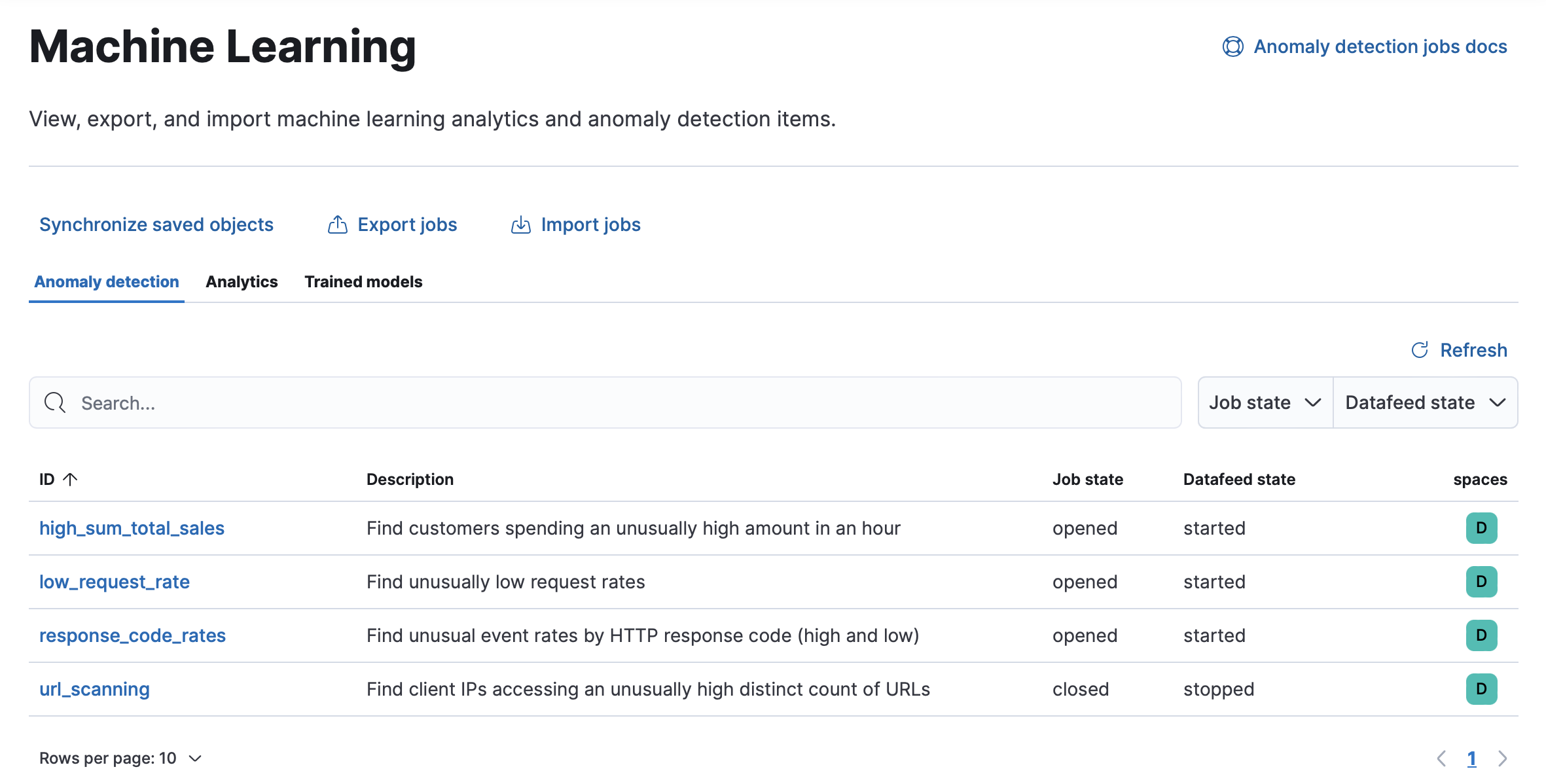
Task: Click Synchronize saved objects link
Action: point(156,224)
